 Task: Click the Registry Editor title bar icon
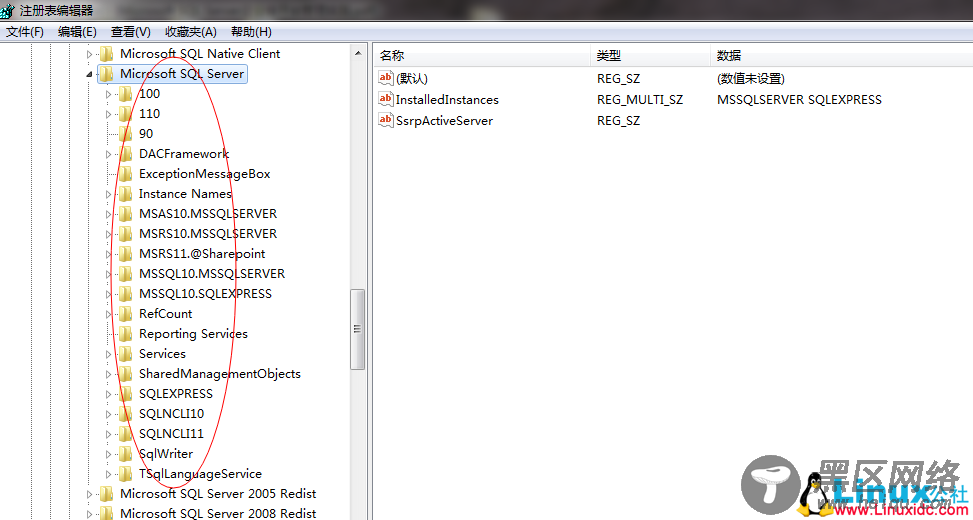[7, 9]
